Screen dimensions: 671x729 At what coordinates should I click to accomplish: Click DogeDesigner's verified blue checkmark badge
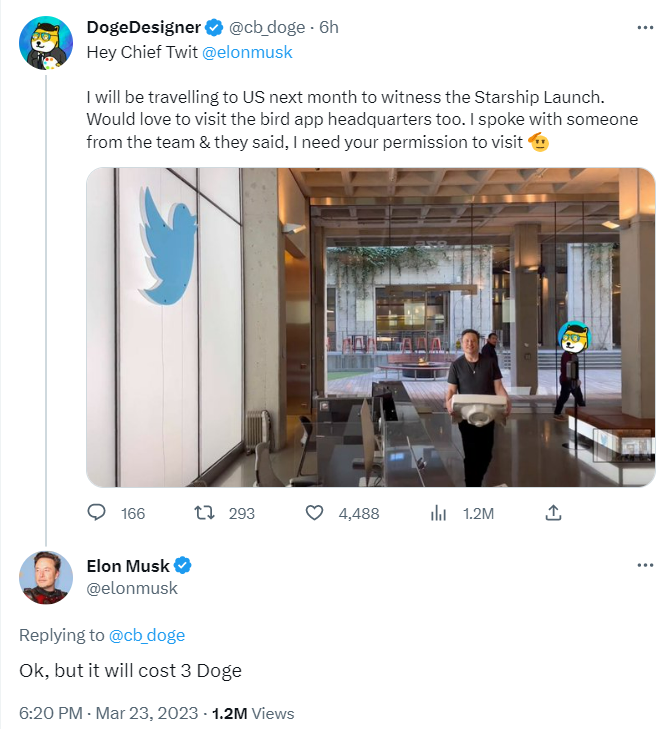click(214, 27)
